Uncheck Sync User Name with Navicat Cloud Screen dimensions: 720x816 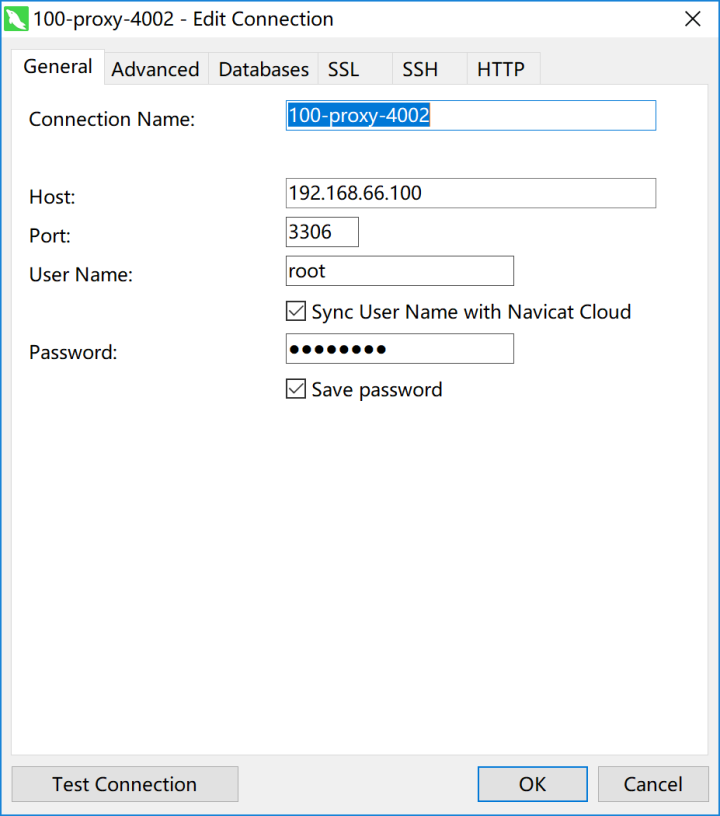pyautogui.click(x=296, y=311)
